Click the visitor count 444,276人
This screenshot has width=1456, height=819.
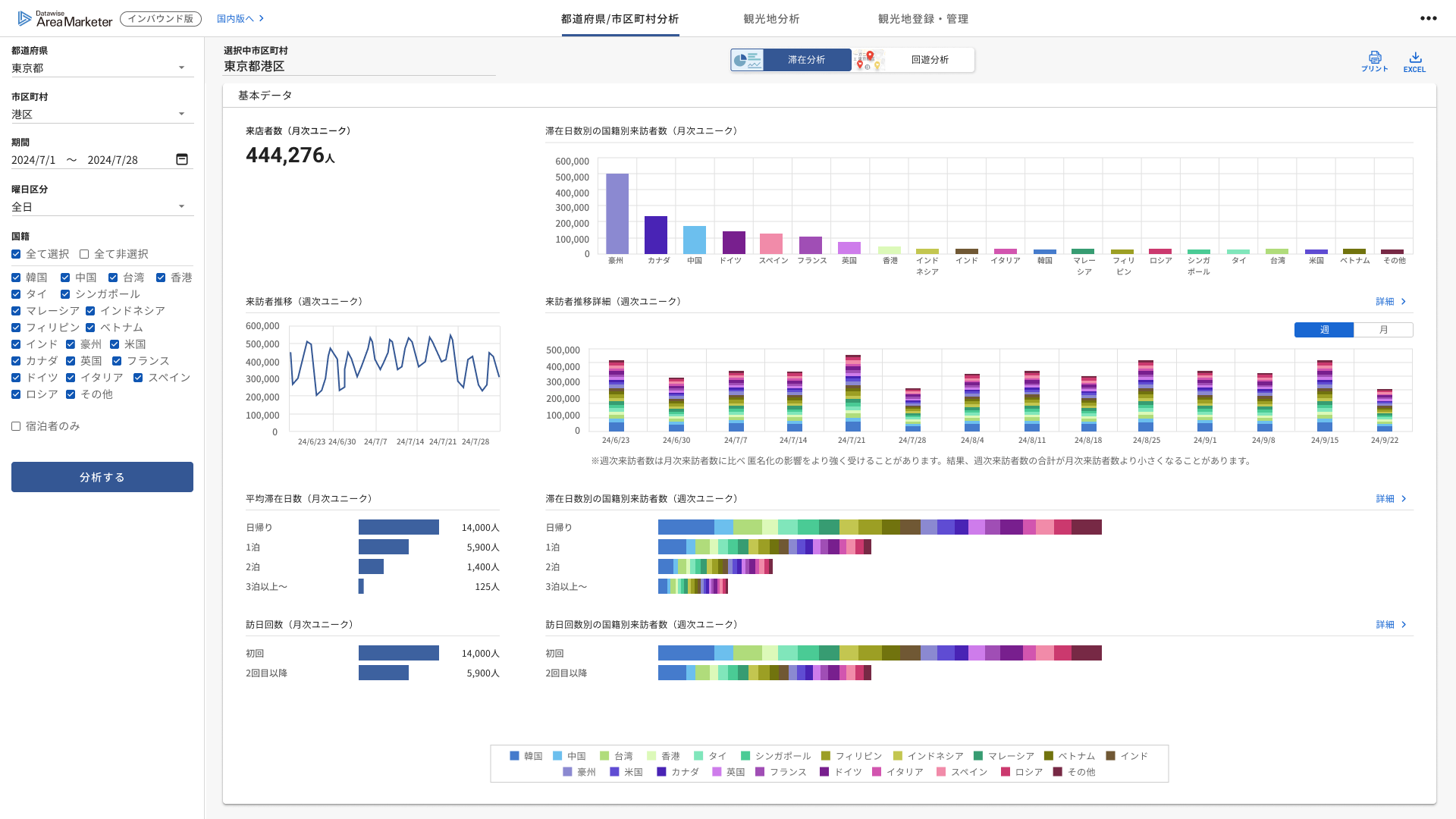pos(290,155)
